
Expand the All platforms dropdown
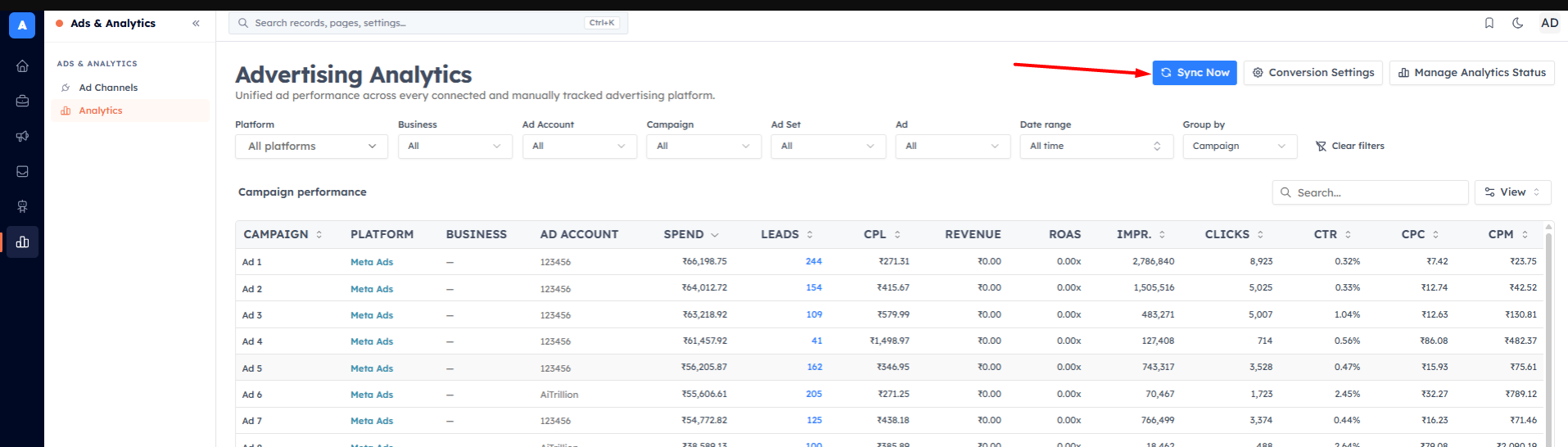pos(311,146)
